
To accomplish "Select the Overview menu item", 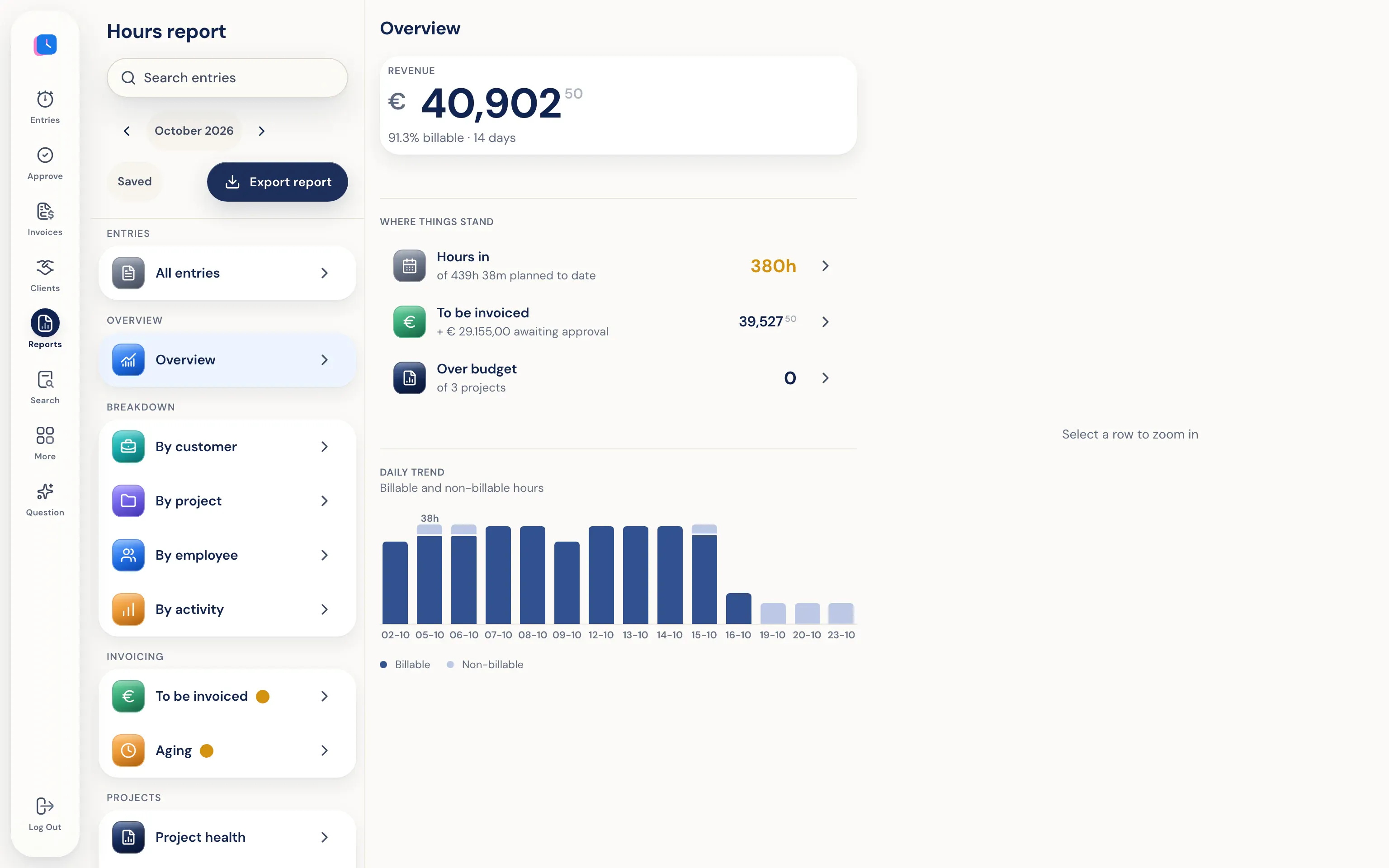I will (227, 360).
